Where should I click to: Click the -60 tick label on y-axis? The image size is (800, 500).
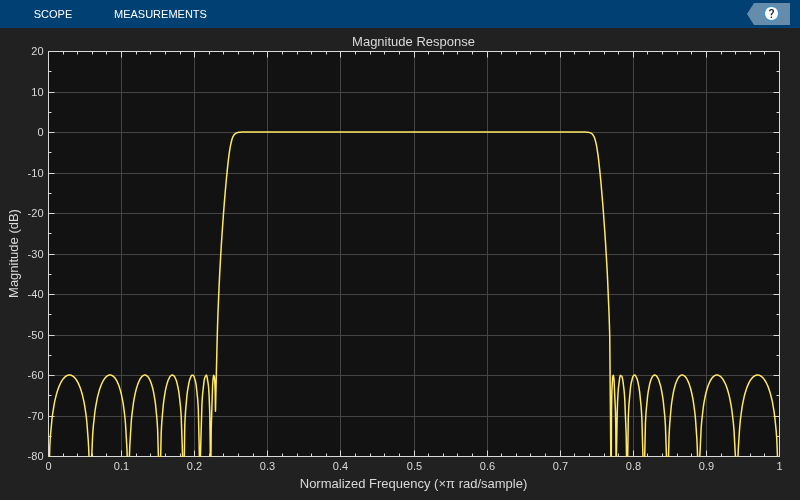36,376
